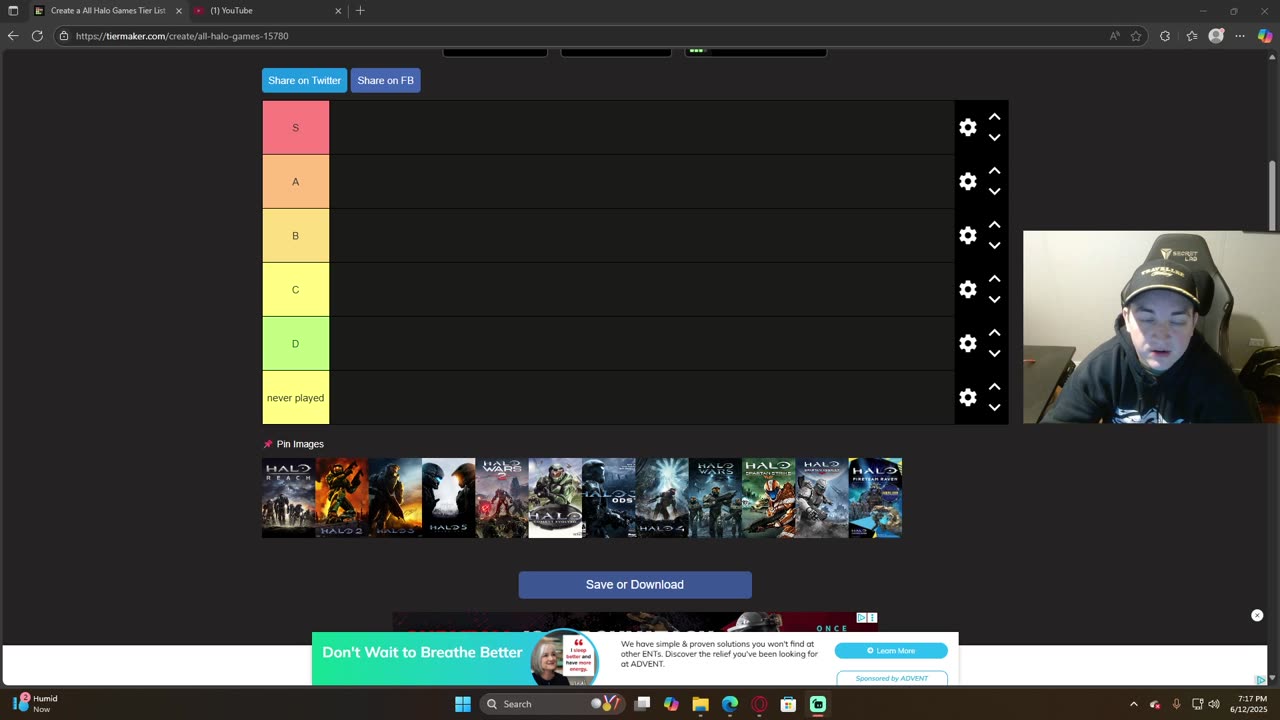This screenshot has width=1280, height=720.
Task: Select the first Halo Wars cover image
Action: (x=715, y=498)
